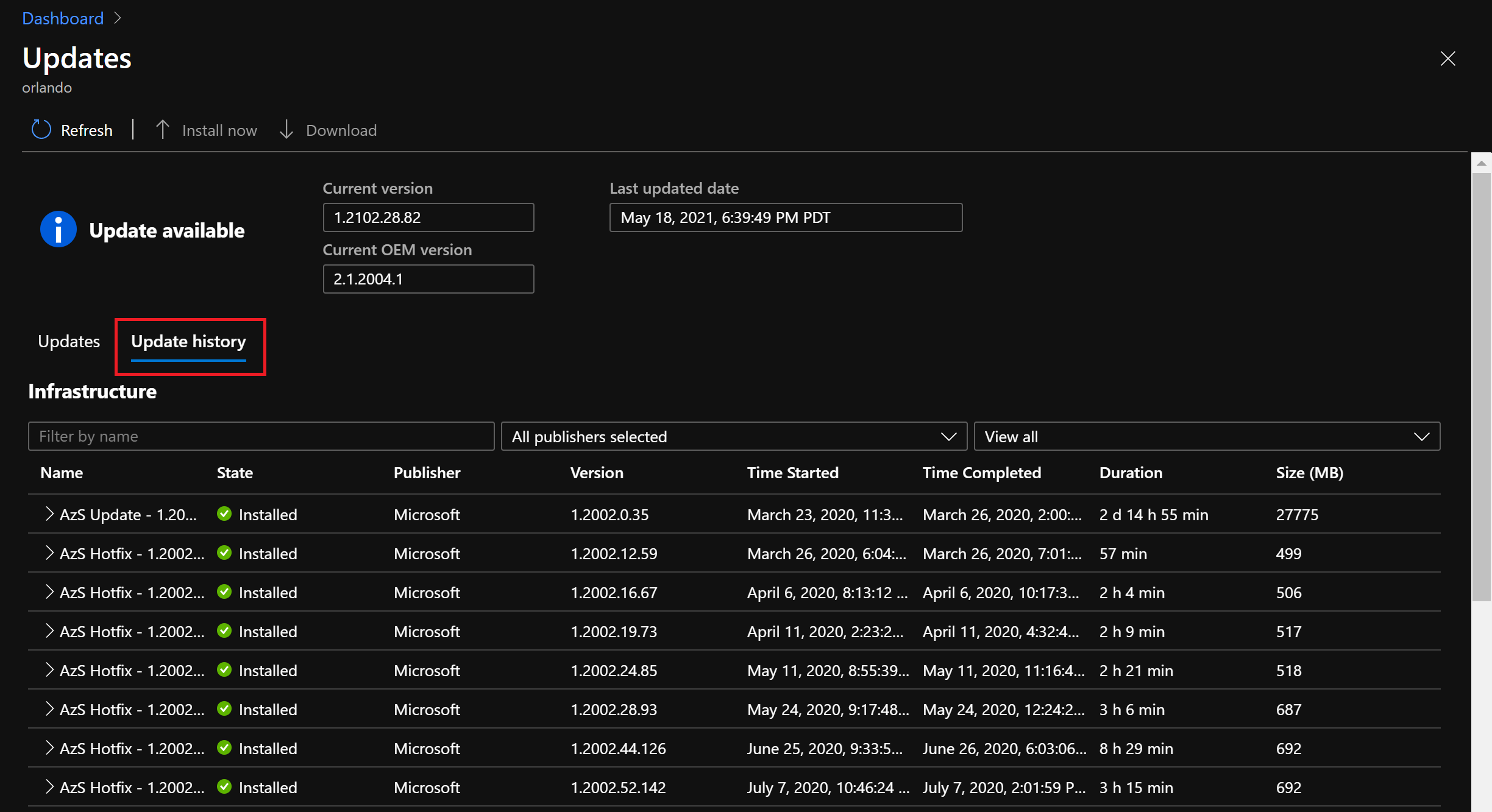1492x812 pixels.
Task: Click green Installed checkmark for version 1.2002.44.126
Action: tap(224, 748)
